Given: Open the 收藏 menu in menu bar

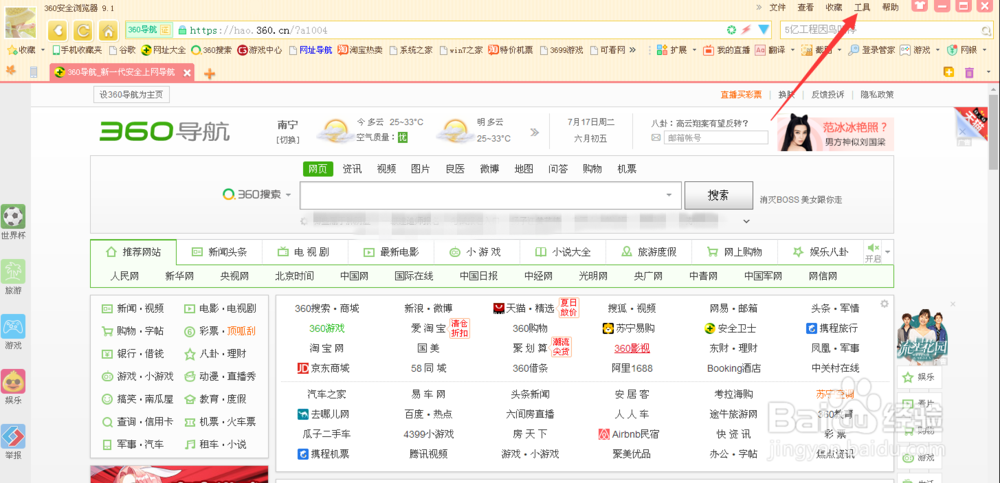Looking at the screenshot, I should pyautogui.click(x=834, y=7).
